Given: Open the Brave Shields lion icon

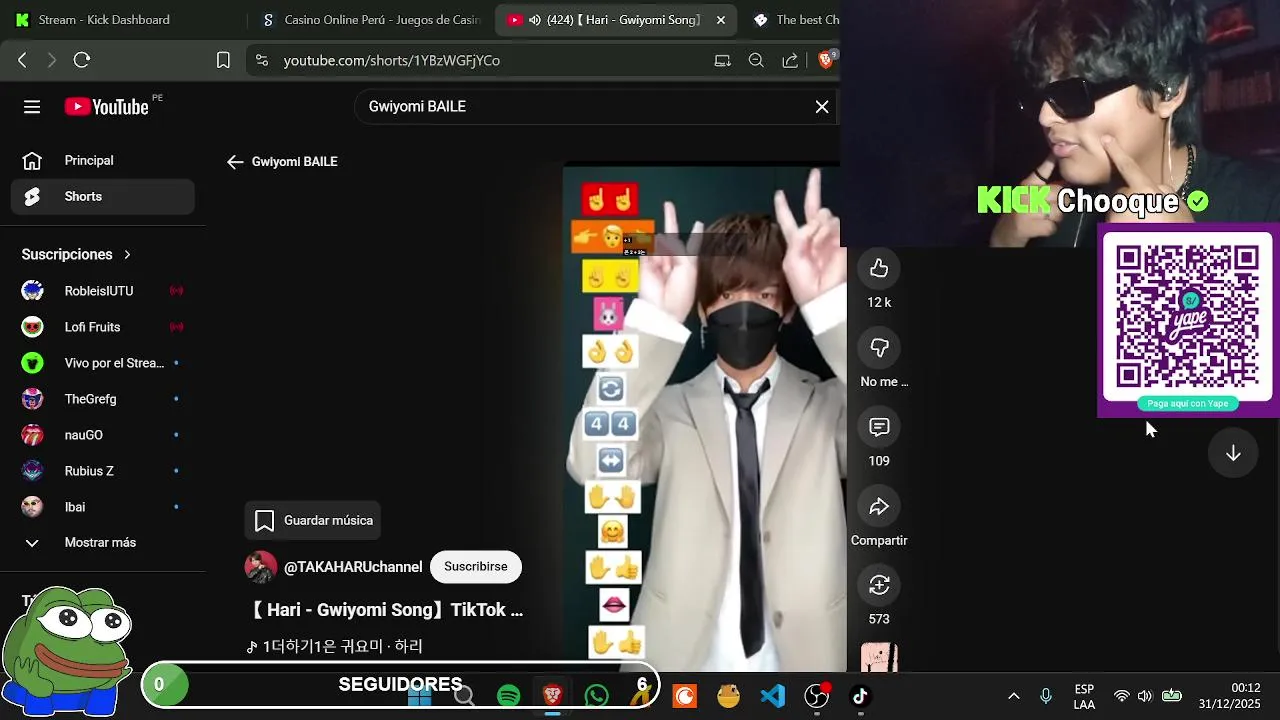Looking at the screenshot, I should [825, 60].
